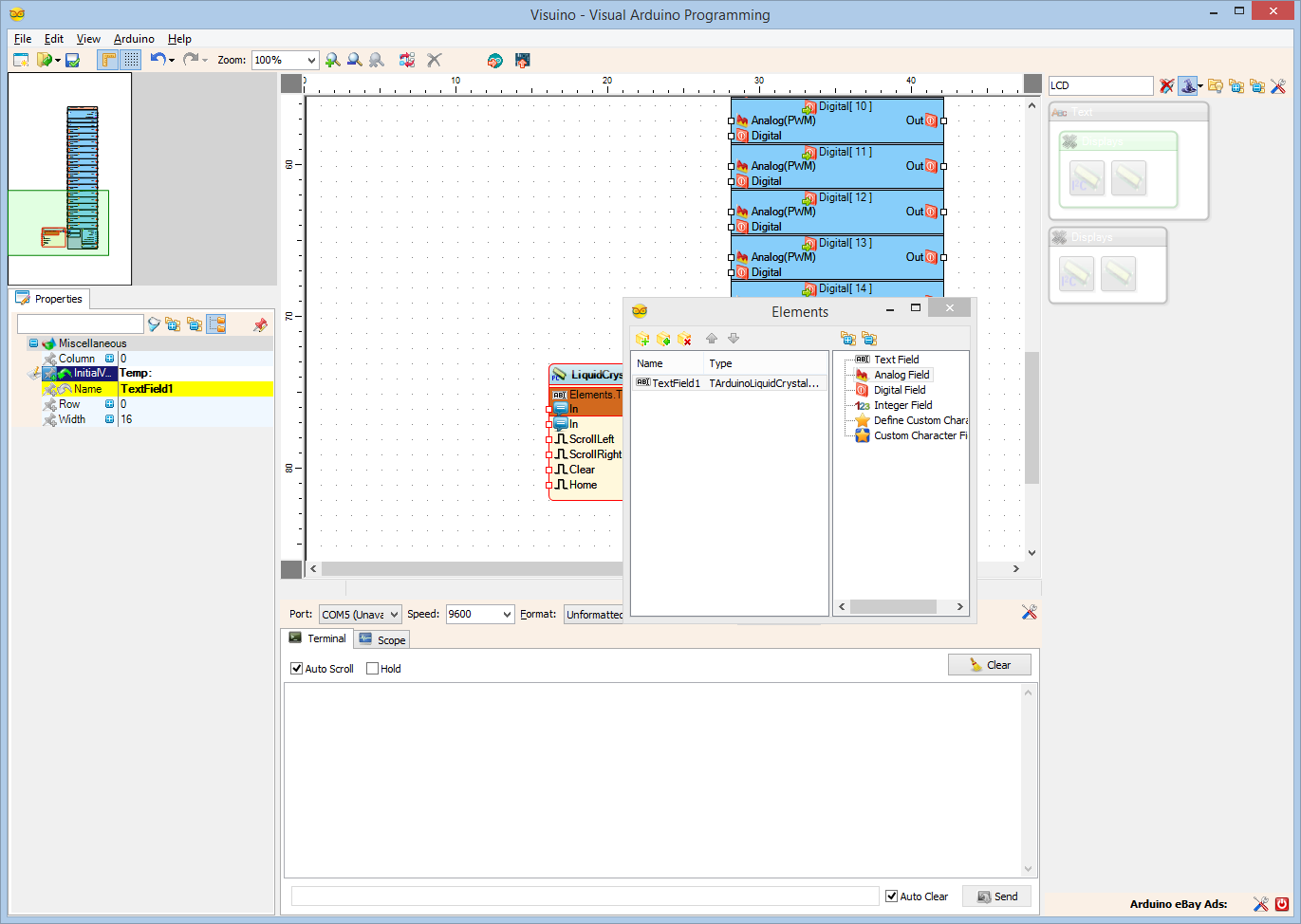This screenshot has width=1301, height=924.
Task: Select Text Field in element types tree
Action: pos(896,360)
